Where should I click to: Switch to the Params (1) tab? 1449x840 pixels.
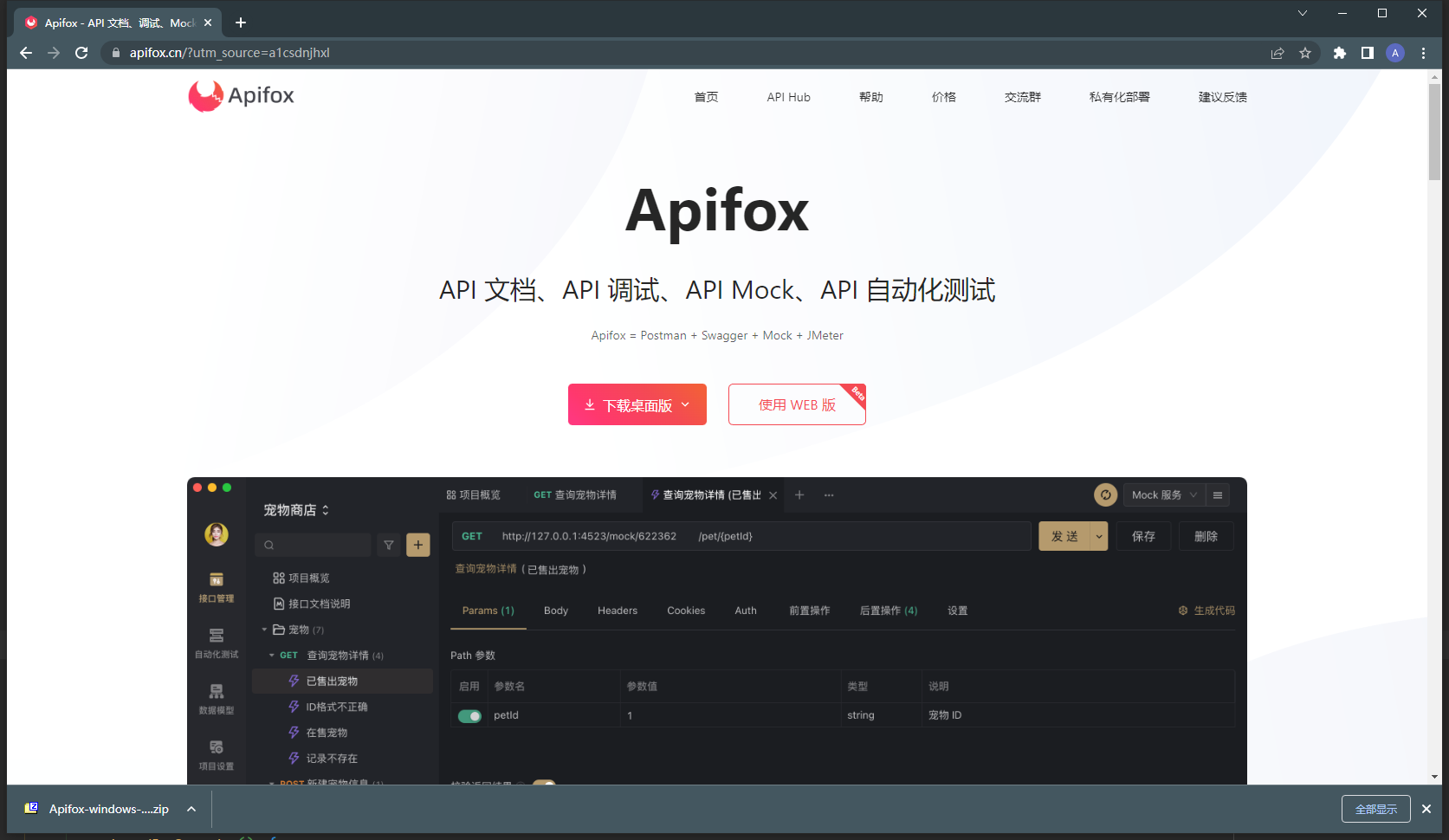point(488,611)
